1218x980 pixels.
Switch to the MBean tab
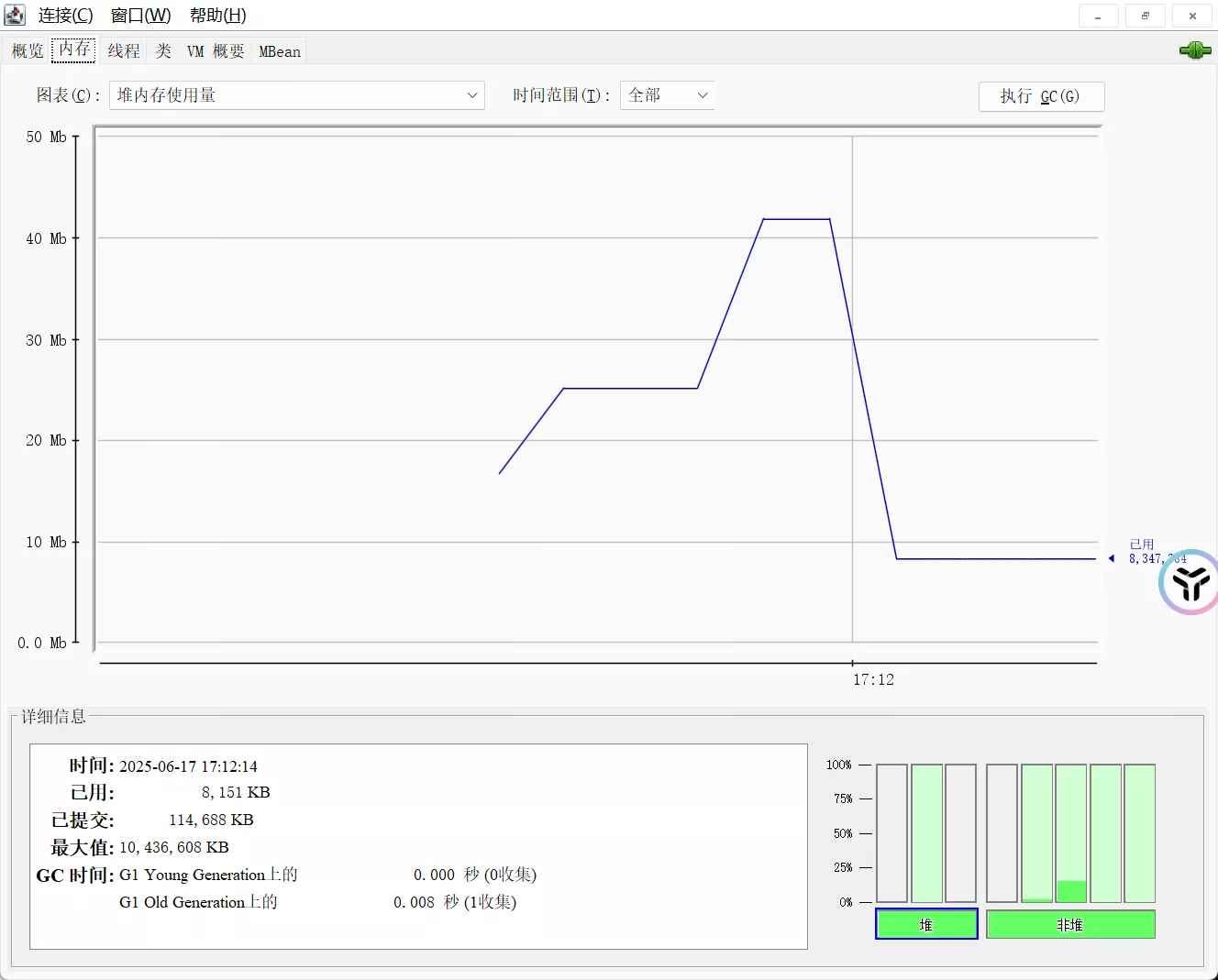(x=280, y=51)
